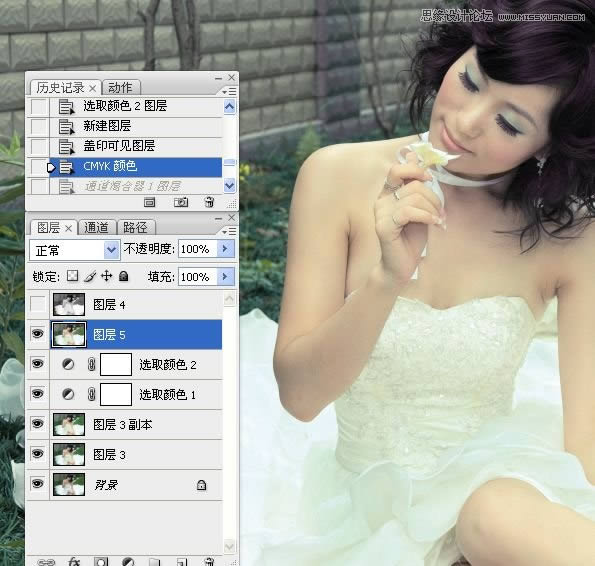Click the lock image pixels brush icon
The width and height of the screenshot is (595, 566).
point(90,276)
